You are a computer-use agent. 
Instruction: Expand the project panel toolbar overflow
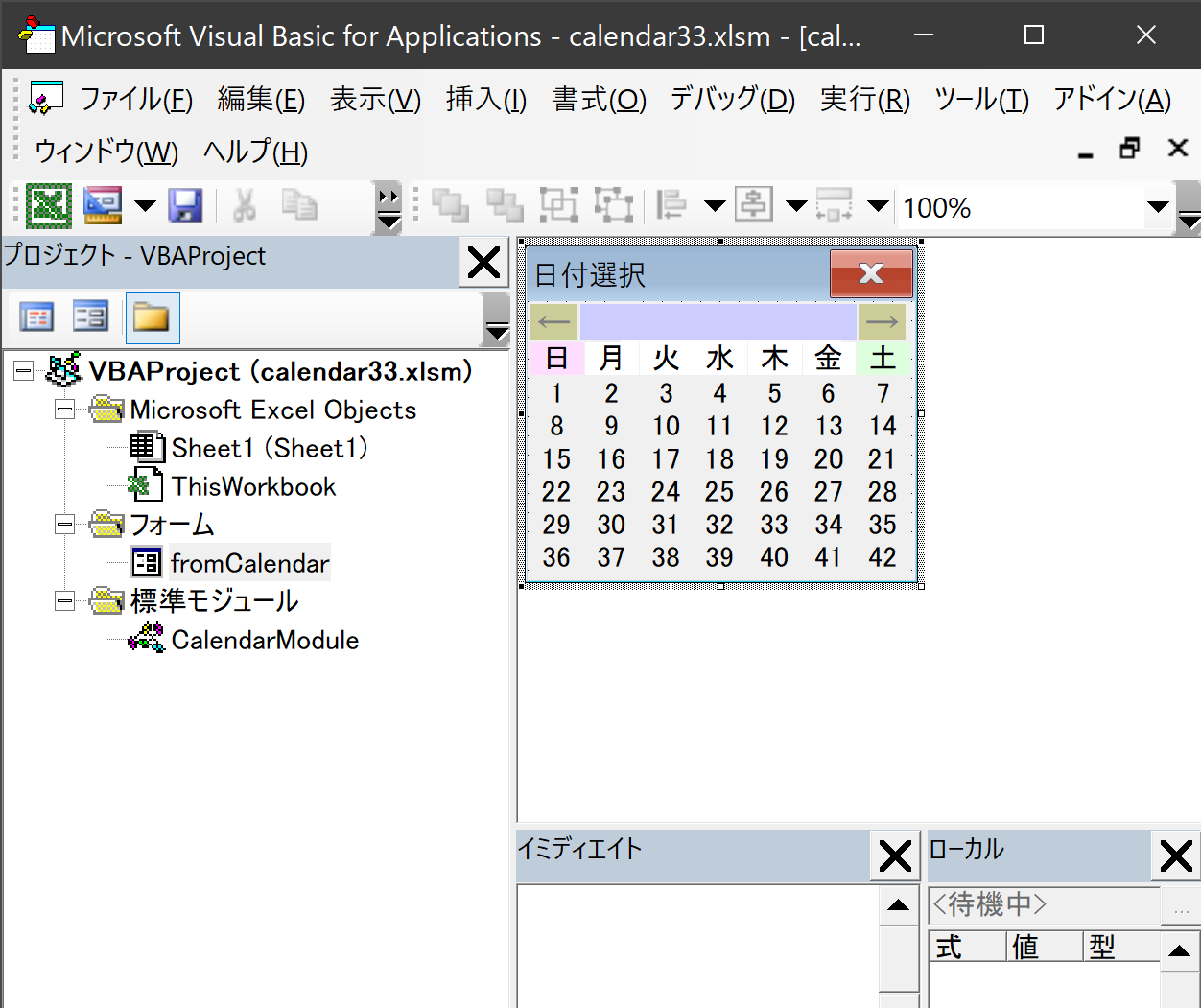(497, 319)
